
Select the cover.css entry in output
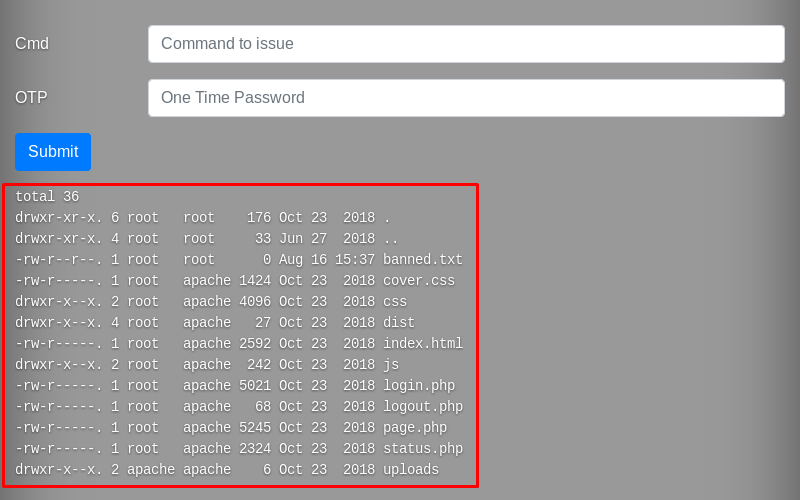point(418,281)
